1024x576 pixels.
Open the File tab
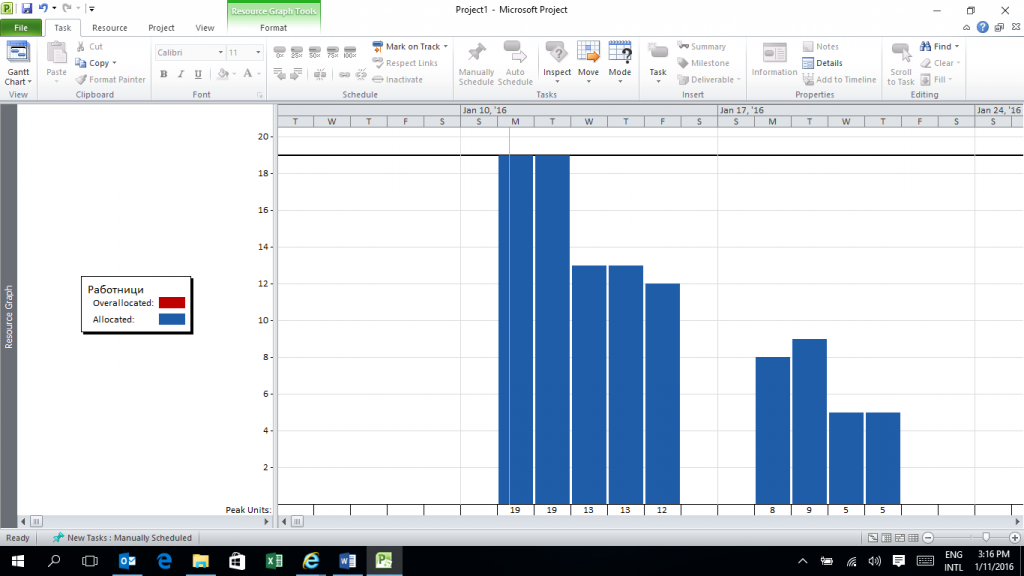[x=21, y=27]
